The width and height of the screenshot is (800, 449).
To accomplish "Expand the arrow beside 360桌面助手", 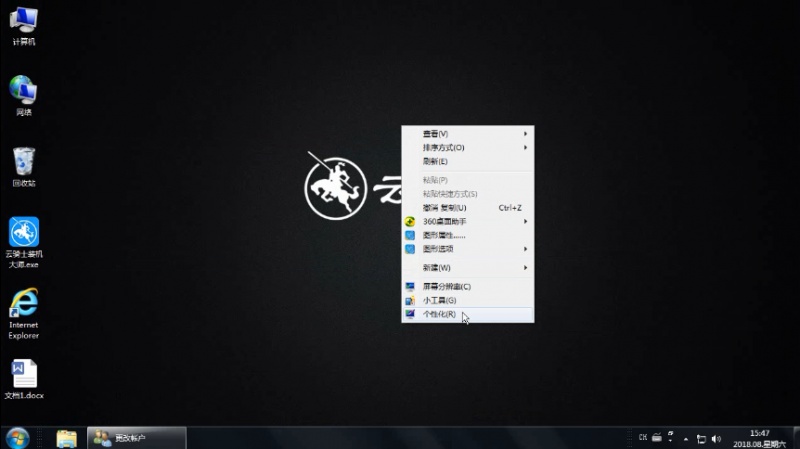I will click(525, 221).
